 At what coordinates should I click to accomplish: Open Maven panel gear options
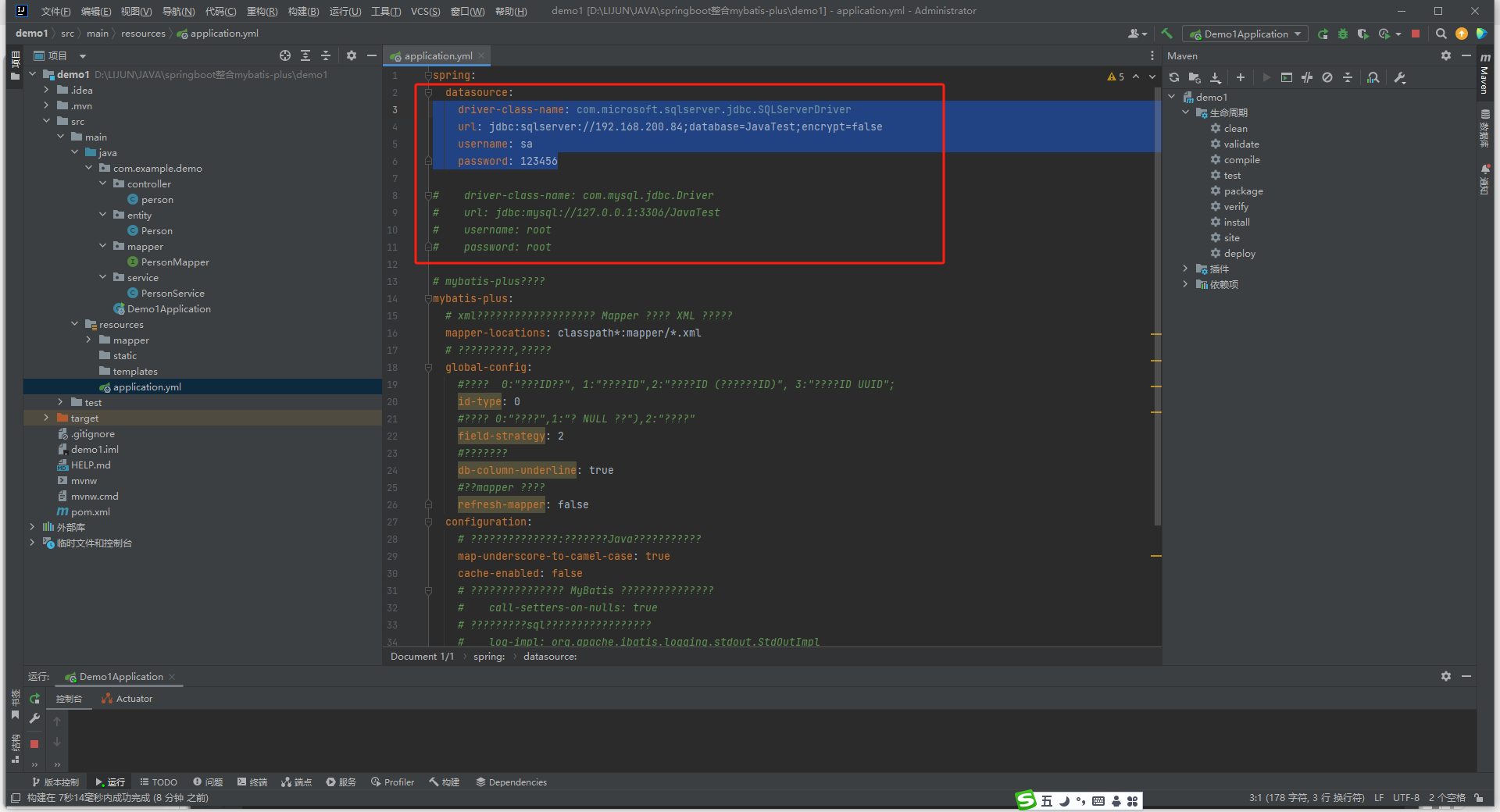point(1446,55)
